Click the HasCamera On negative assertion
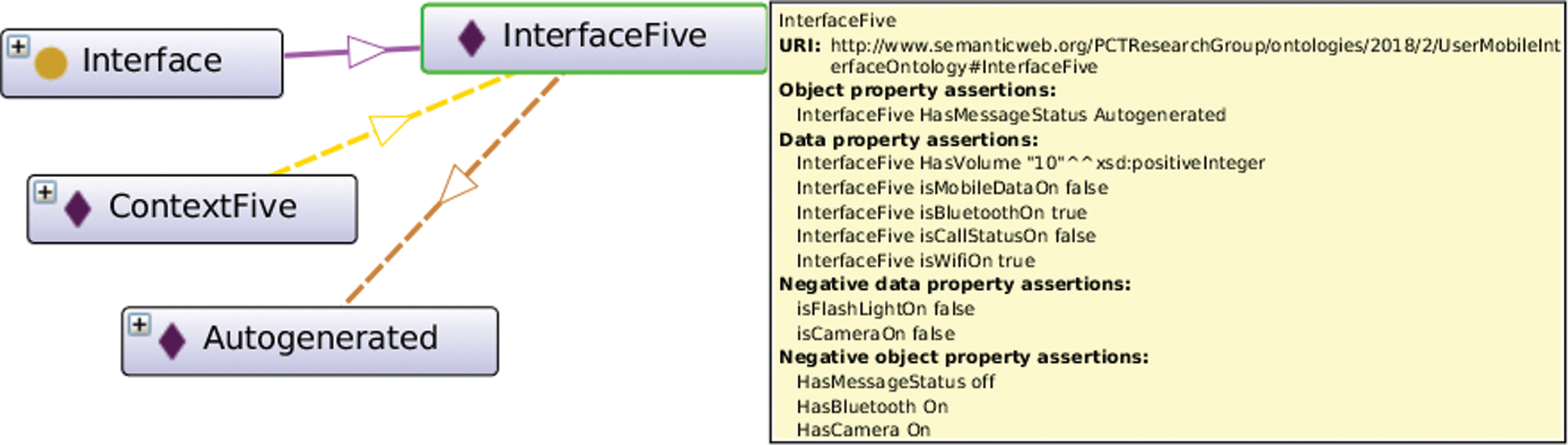 [x=863, y=430]
